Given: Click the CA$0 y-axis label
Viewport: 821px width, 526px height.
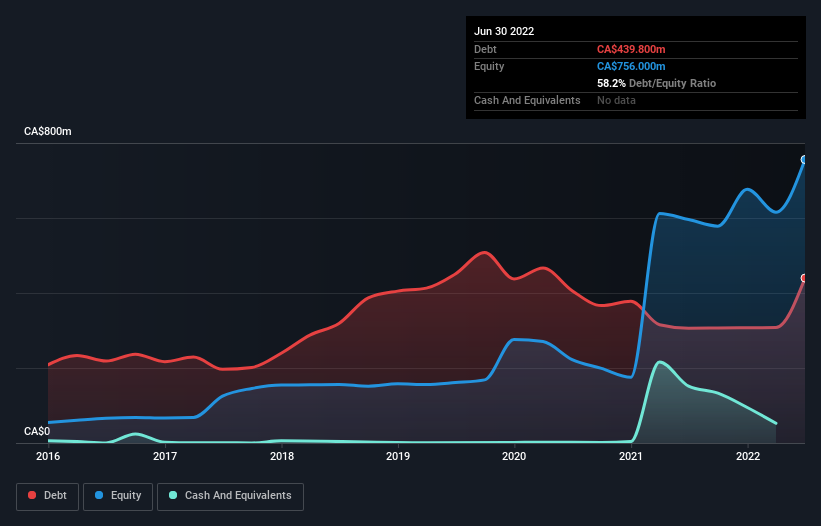Looking at the screenshot, I should [37, 431].
